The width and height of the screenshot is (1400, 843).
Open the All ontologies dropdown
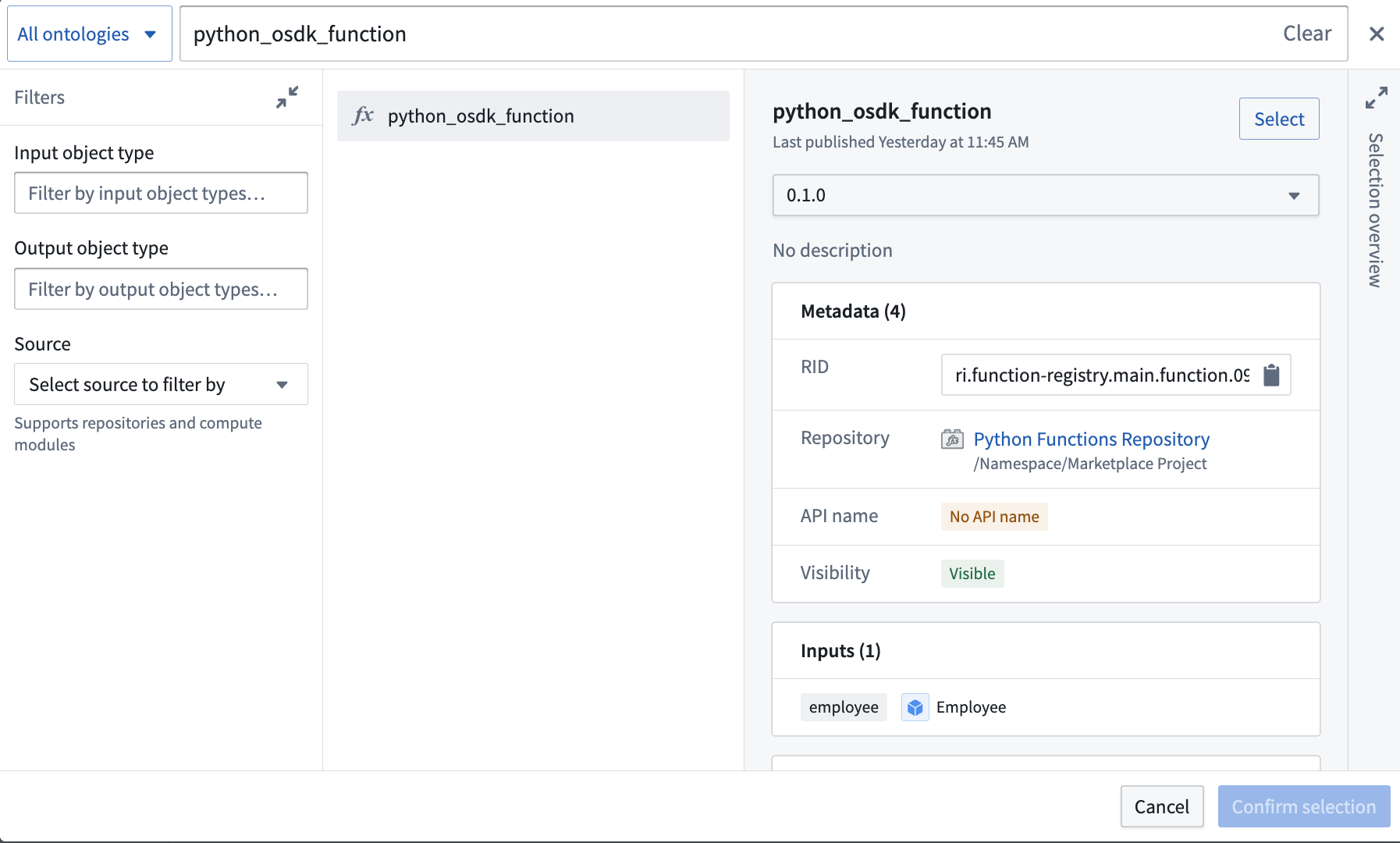click(89, 34)
